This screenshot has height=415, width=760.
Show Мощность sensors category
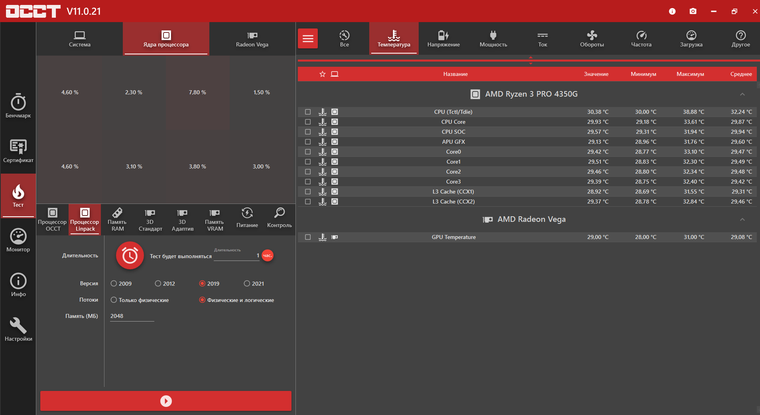coord(493,39)
